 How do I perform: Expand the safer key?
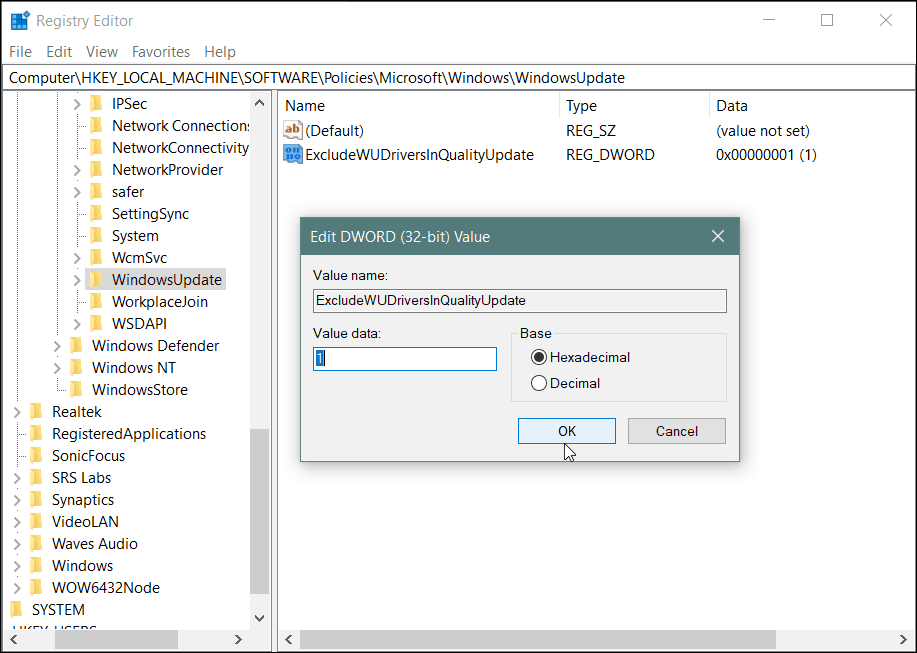click(x=77, y=192)
